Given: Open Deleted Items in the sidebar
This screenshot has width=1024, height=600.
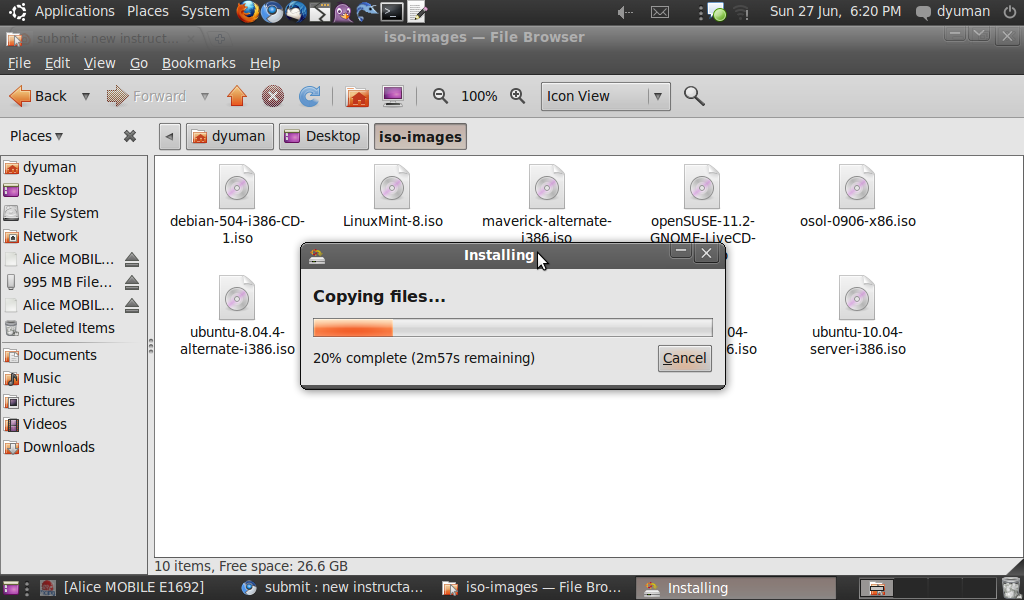Looking at the screenshot, I should (x=74, y=328).
